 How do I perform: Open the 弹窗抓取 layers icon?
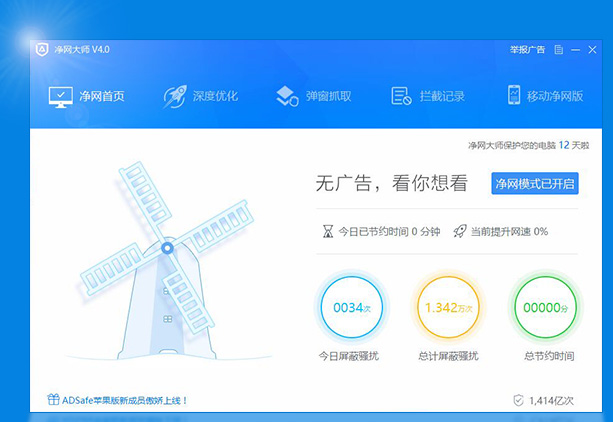[x=287, y=96]
